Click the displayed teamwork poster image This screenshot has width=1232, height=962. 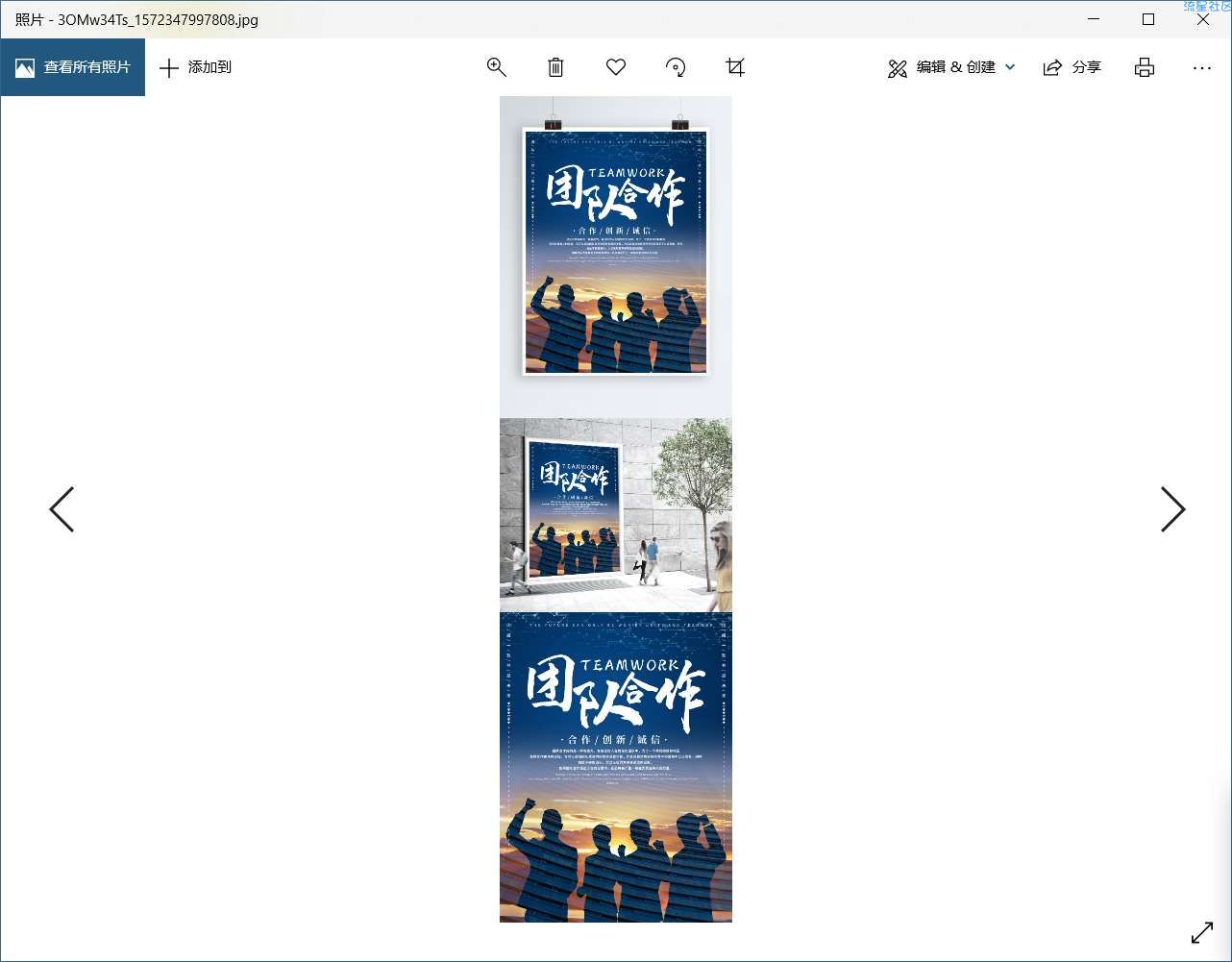(615, 509)
